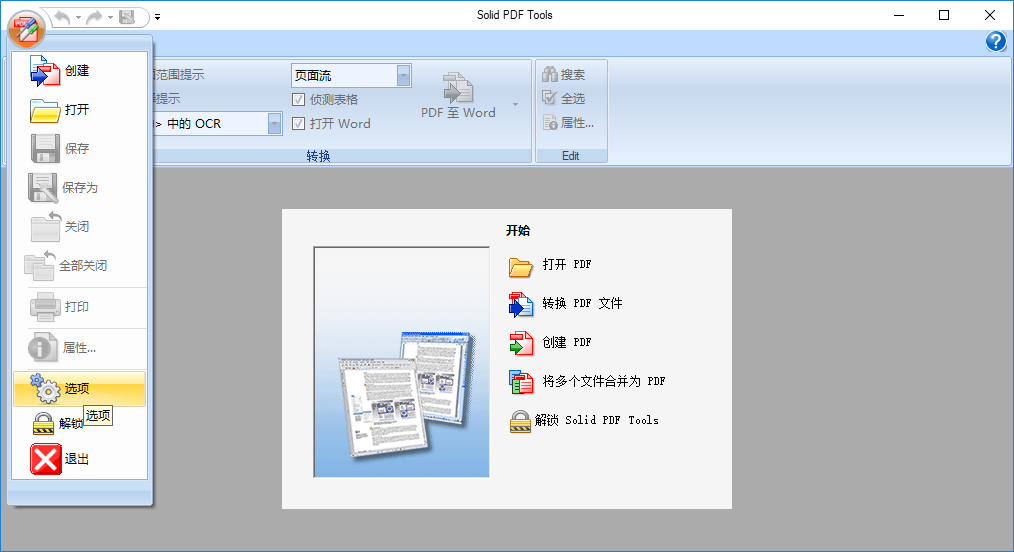The height and width of the screenshot is (552, 1014).
Task: Maximize the Solid PDF Tools window
Action: (x=944, y=15)
